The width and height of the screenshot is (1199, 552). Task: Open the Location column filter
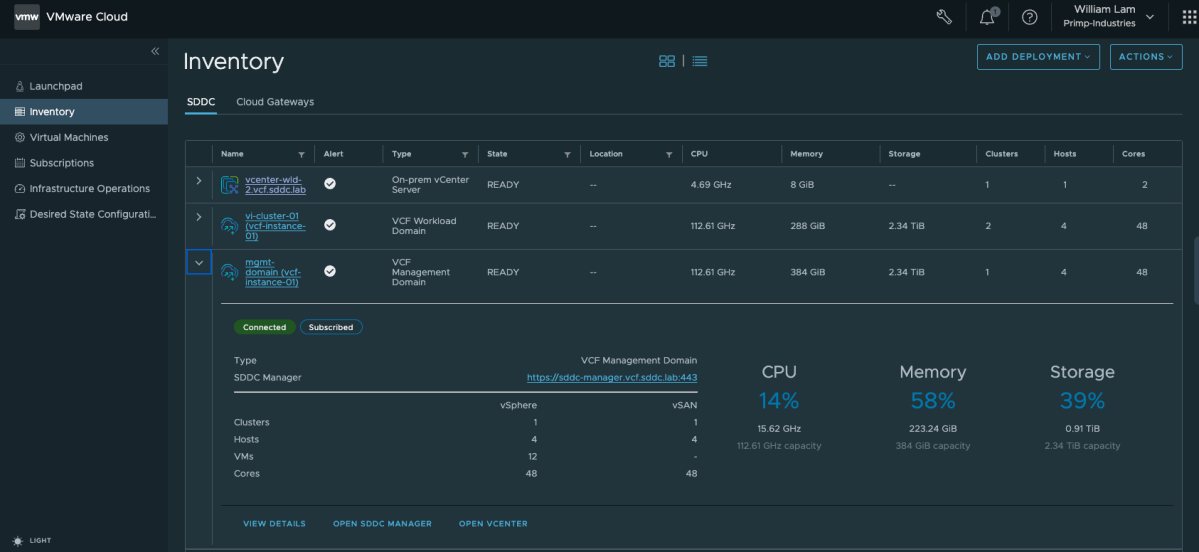(x=669, y=154)
